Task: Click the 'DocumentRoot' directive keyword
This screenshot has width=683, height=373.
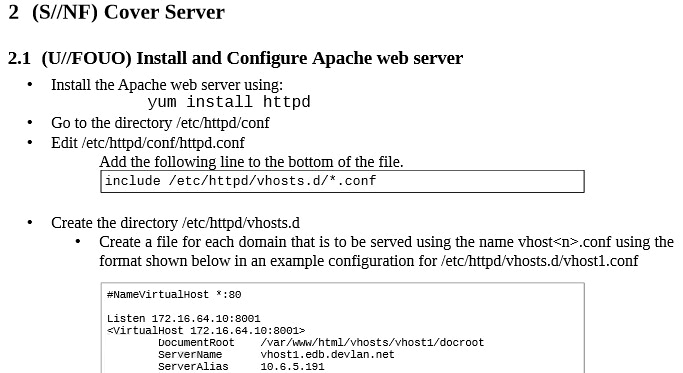Action: [x=196, y=342]
